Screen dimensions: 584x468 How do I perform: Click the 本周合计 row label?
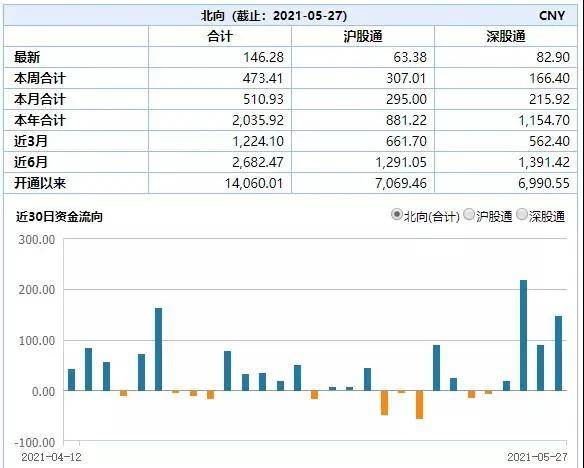(x=40, y=78)
